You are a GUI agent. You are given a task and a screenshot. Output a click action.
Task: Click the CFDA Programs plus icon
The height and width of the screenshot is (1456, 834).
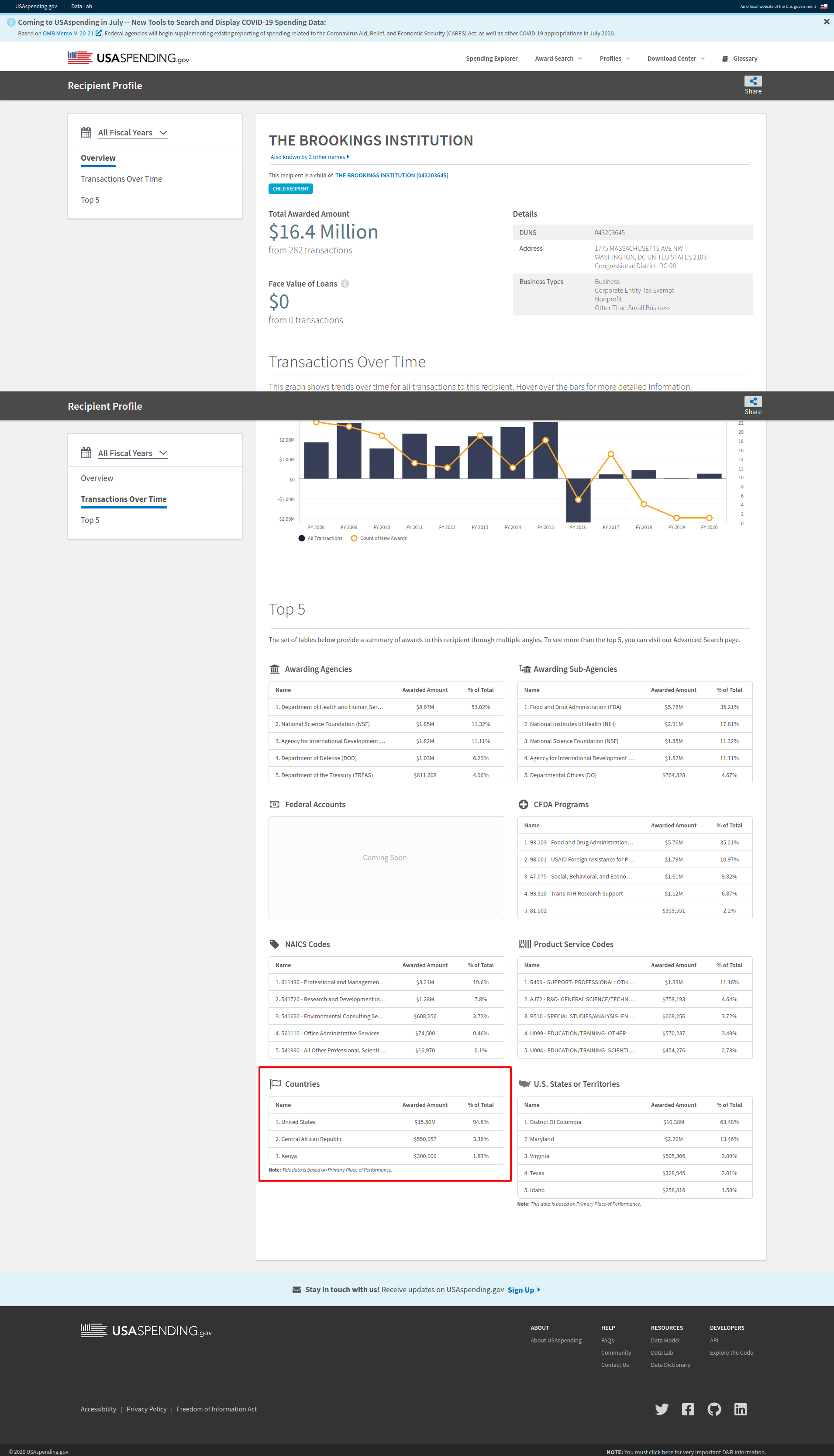(524, 805)
